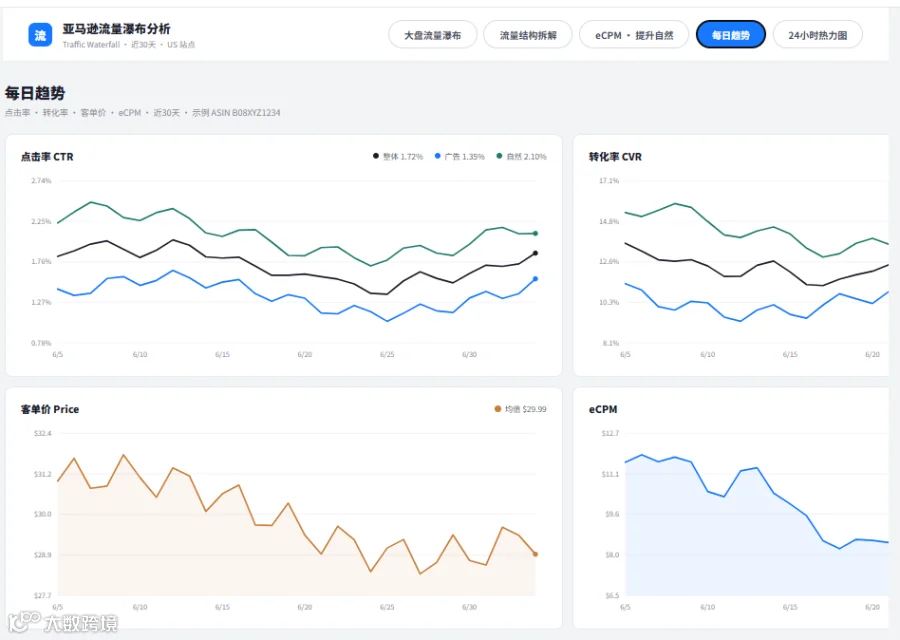Viewport: 900px width, 640px height.
Task: Select the active 每日趋势 tab
Action: 731,35
